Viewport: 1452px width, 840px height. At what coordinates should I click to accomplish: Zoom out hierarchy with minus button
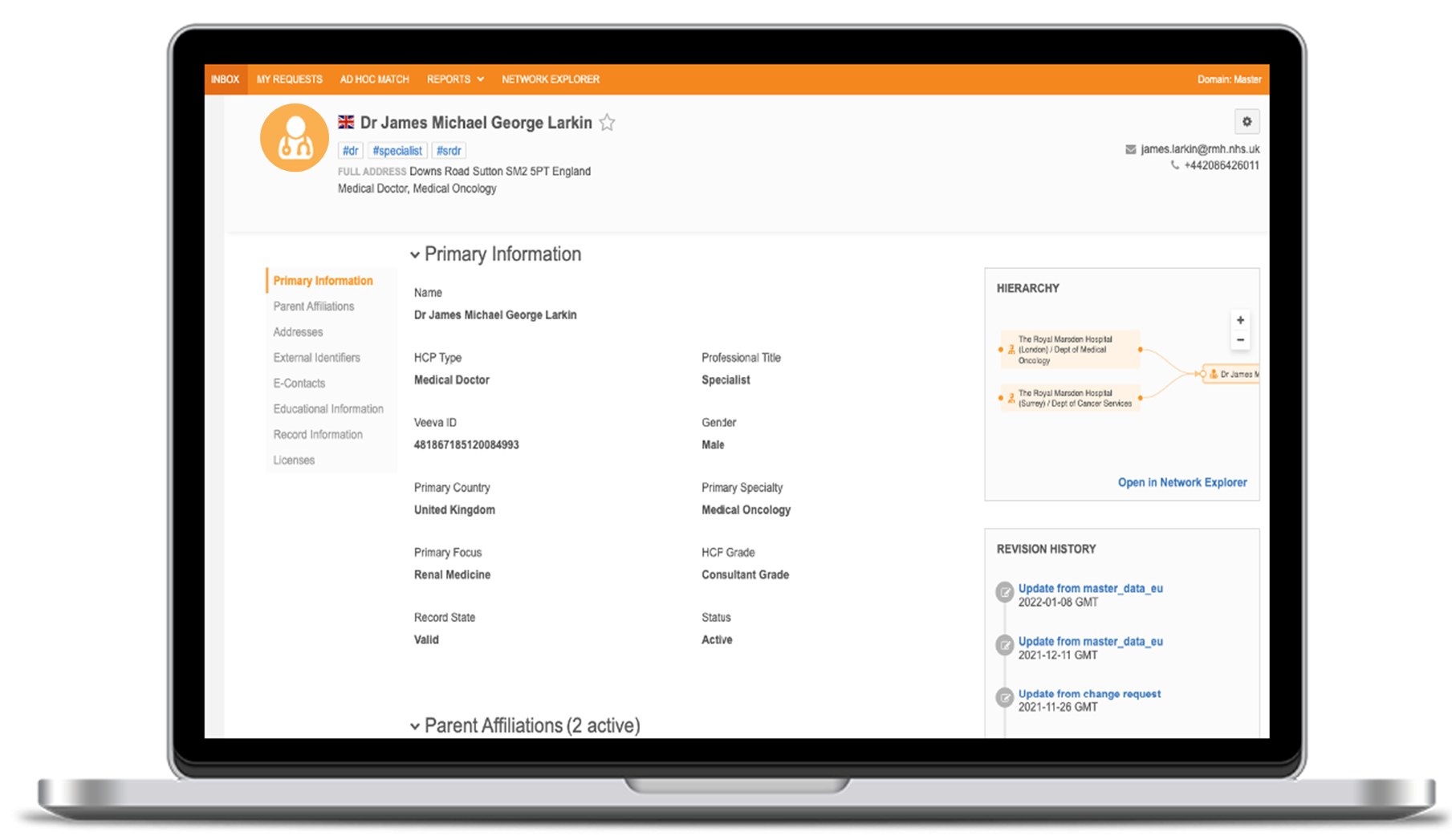click(x=1240, y=340)
